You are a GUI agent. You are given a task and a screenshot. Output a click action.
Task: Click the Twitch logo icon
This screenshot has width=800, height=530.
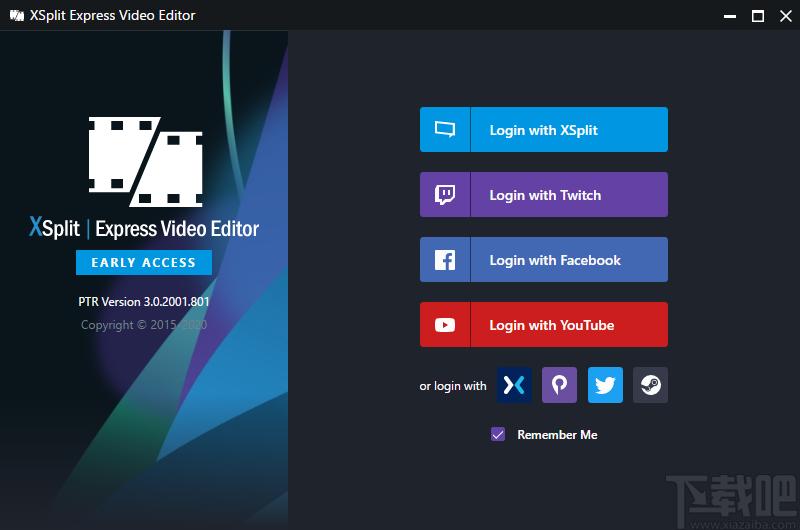[x=445, y=194]
